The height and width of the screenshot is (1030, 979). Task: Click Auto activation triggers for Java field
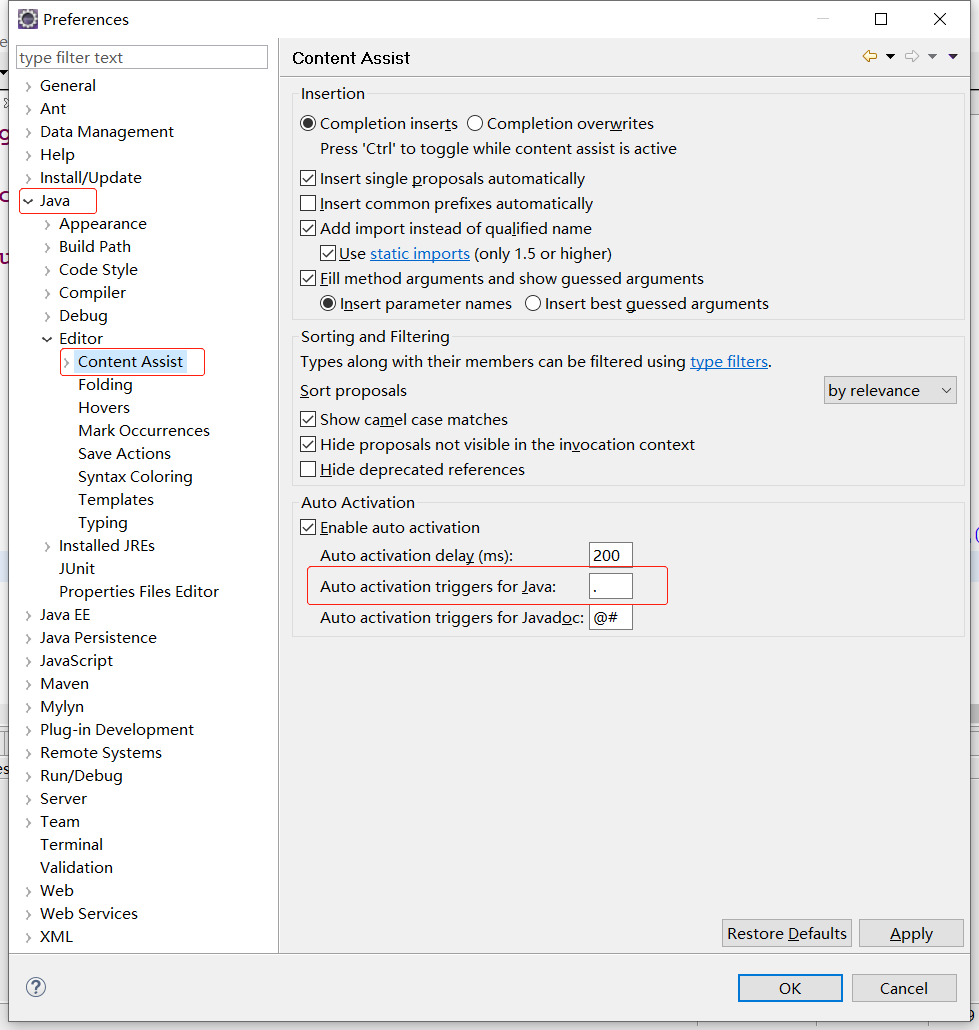pyautogui.click(x=610, y=586)
